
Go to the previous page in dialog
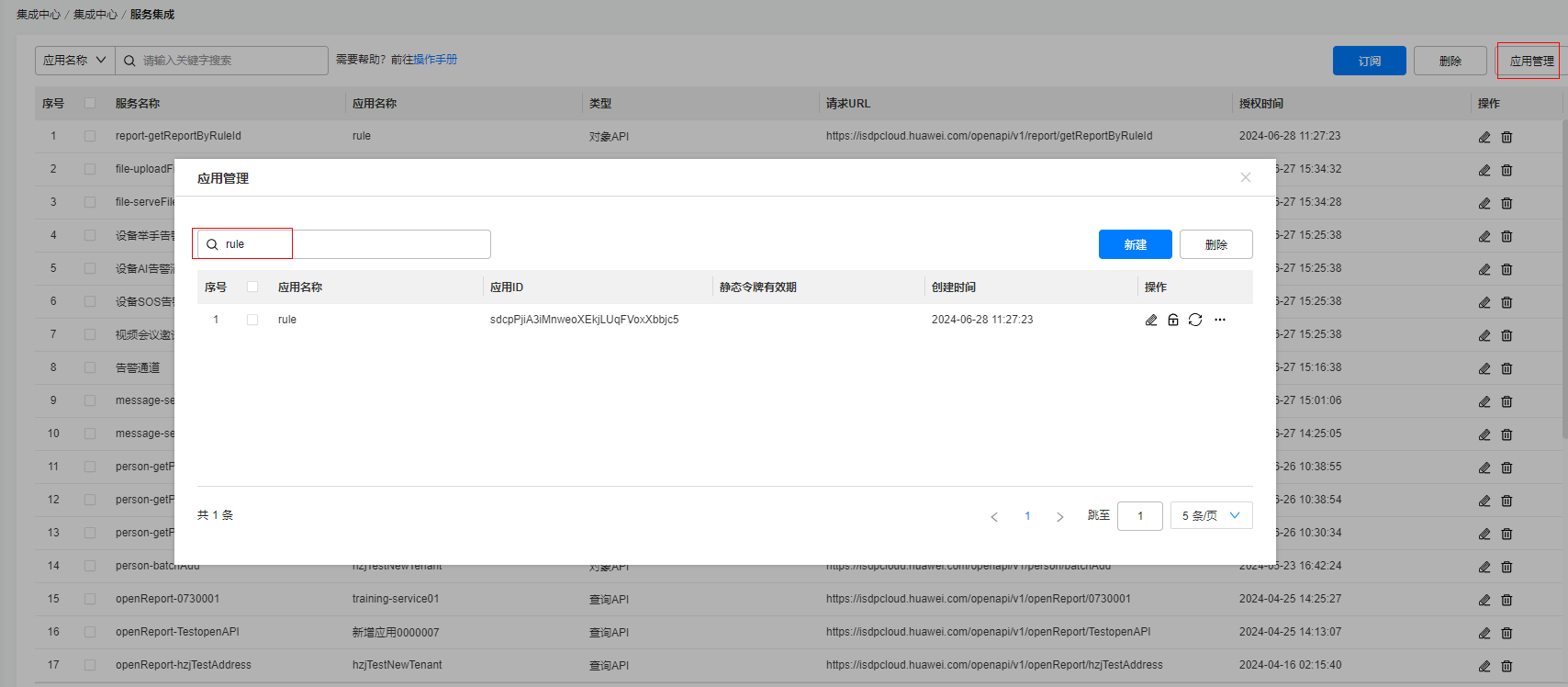(x=994, y=516)
